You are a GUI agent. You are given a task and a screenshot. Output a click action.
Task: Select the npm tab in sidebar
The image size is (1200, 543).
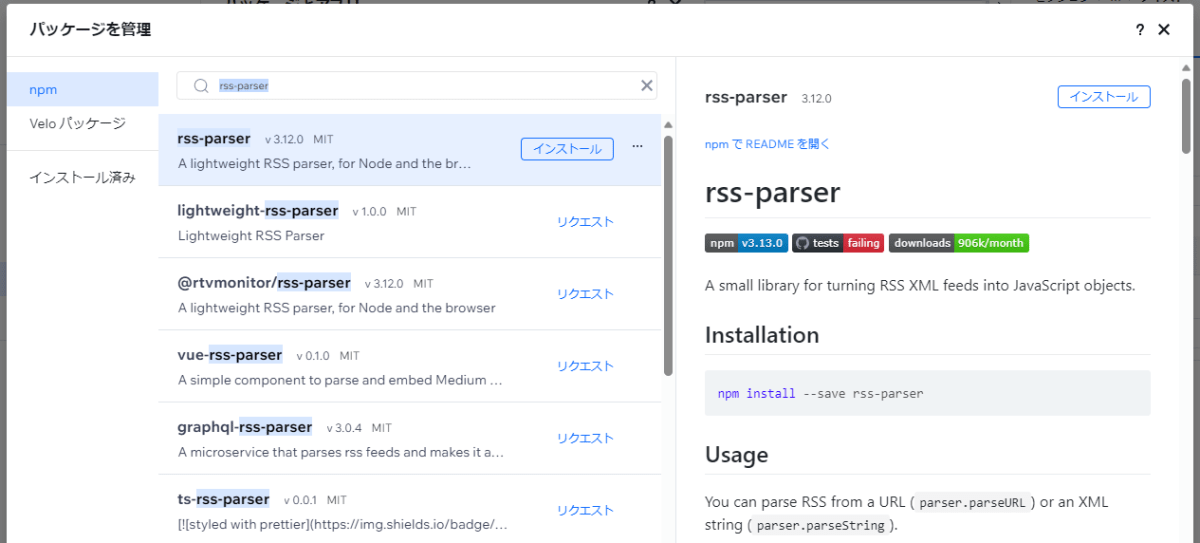[x=83, y=89]
